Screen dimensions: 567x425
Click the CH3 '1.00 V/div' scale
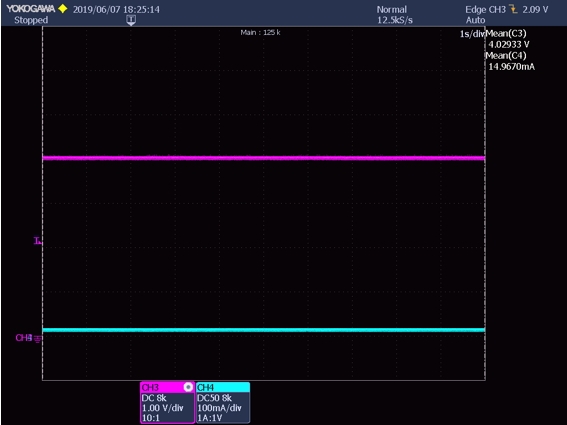coord(163,408)
